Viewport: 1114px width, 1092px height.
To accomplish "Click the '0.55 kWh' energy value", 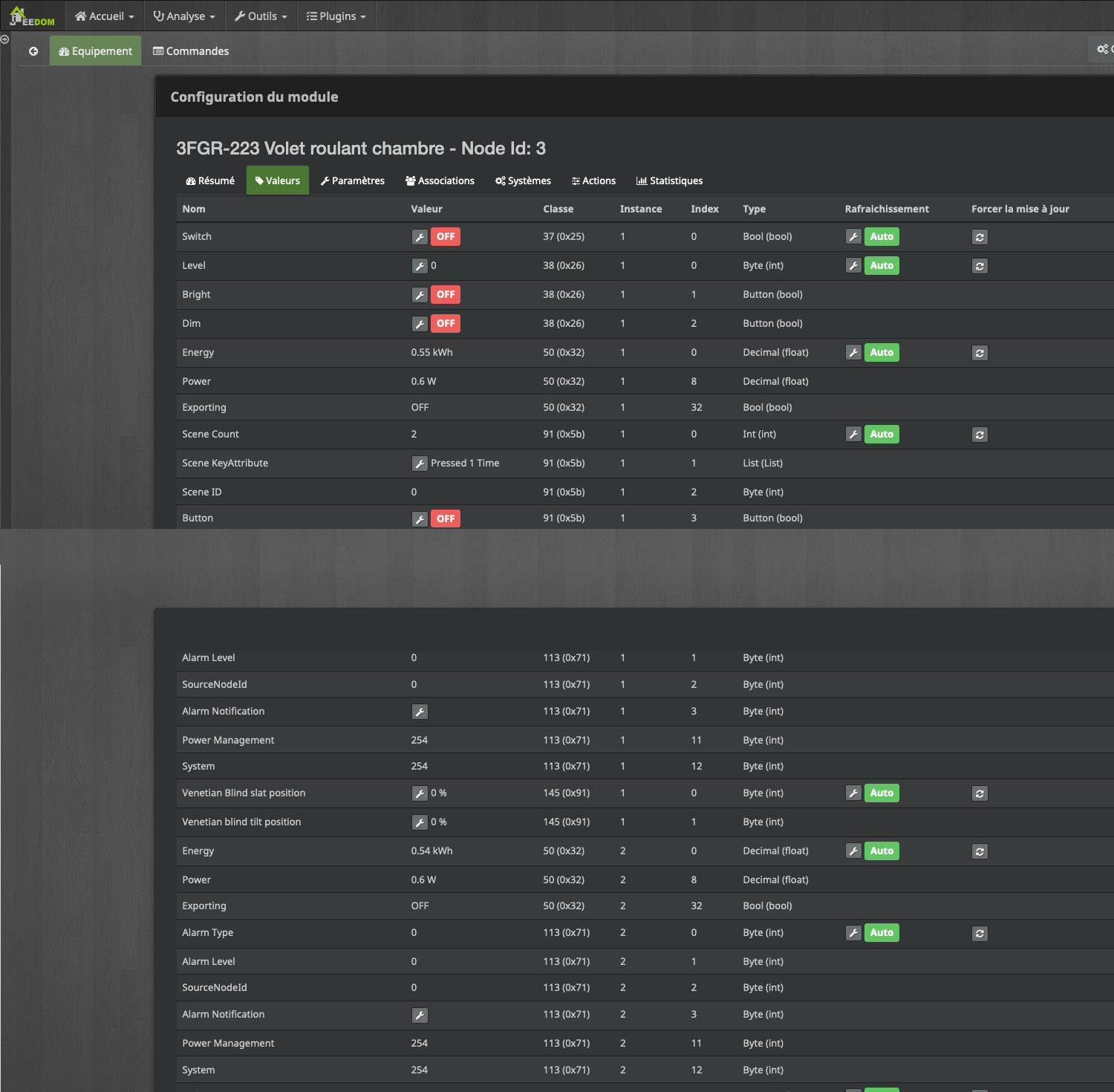I will click(x=431, y=353).
